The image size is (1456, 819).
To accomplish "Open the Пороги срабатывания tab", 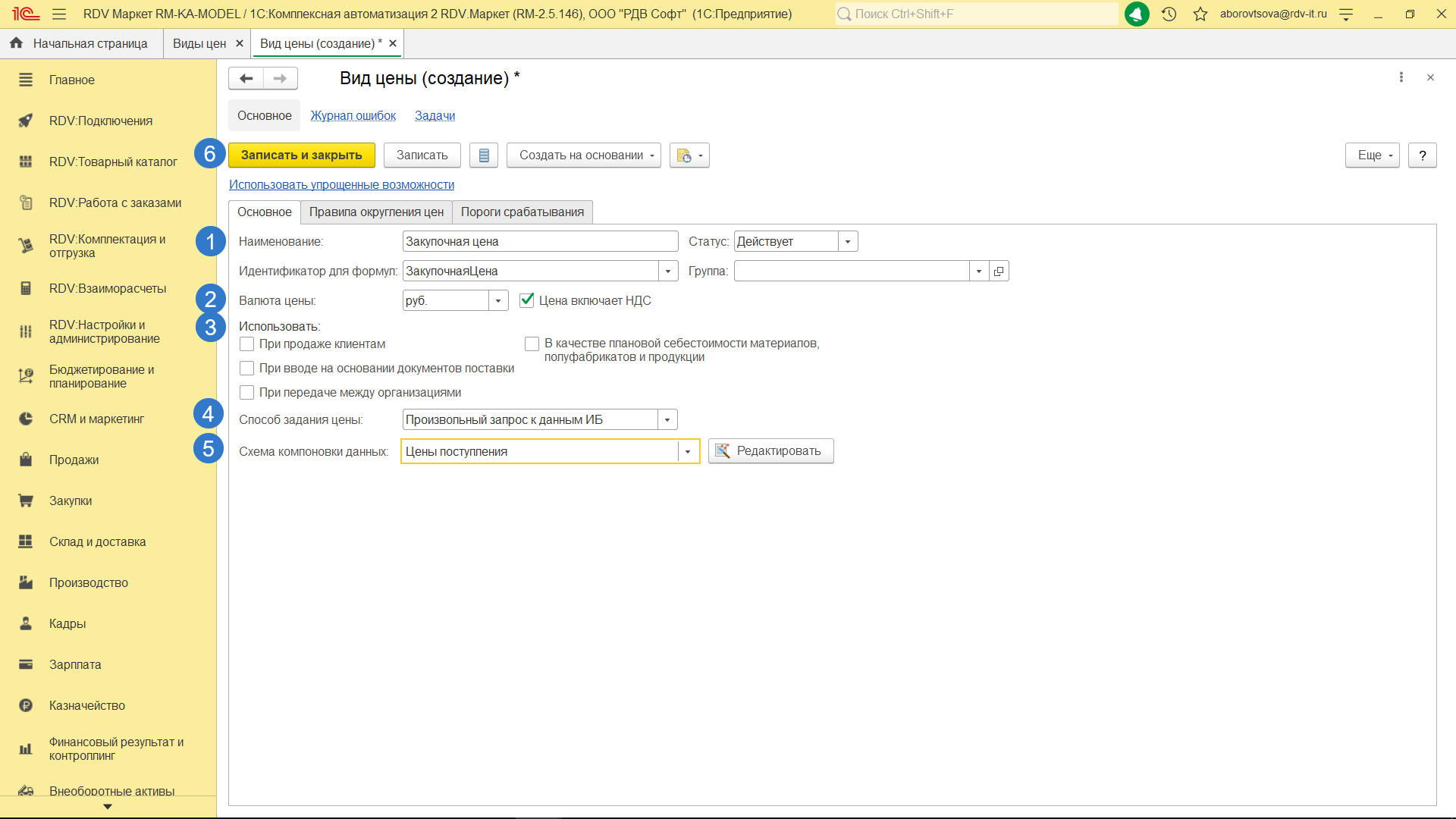I will 522,212.
